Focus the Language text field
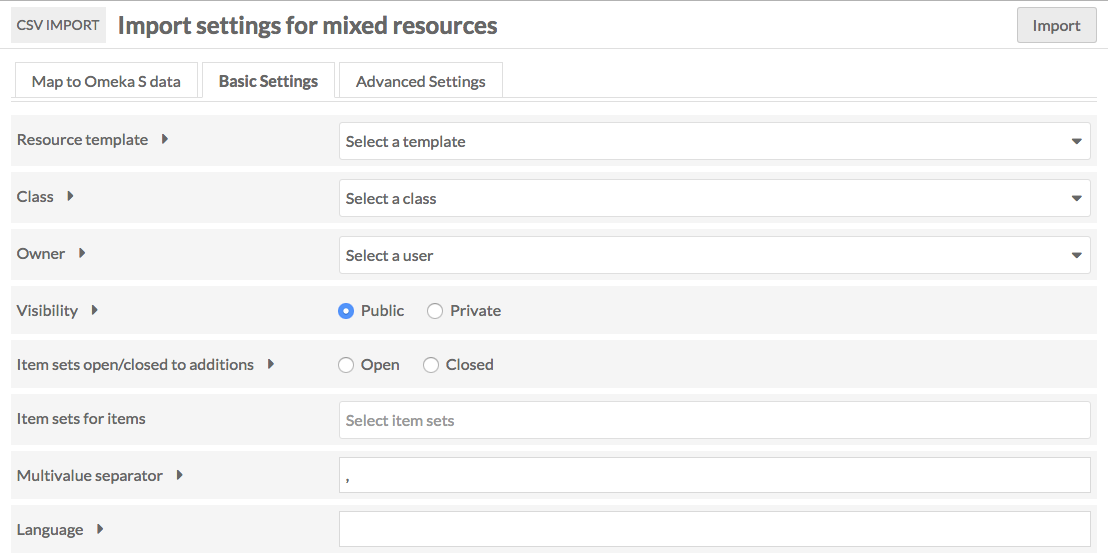The image size is (1108, 560). click(714, 529)
